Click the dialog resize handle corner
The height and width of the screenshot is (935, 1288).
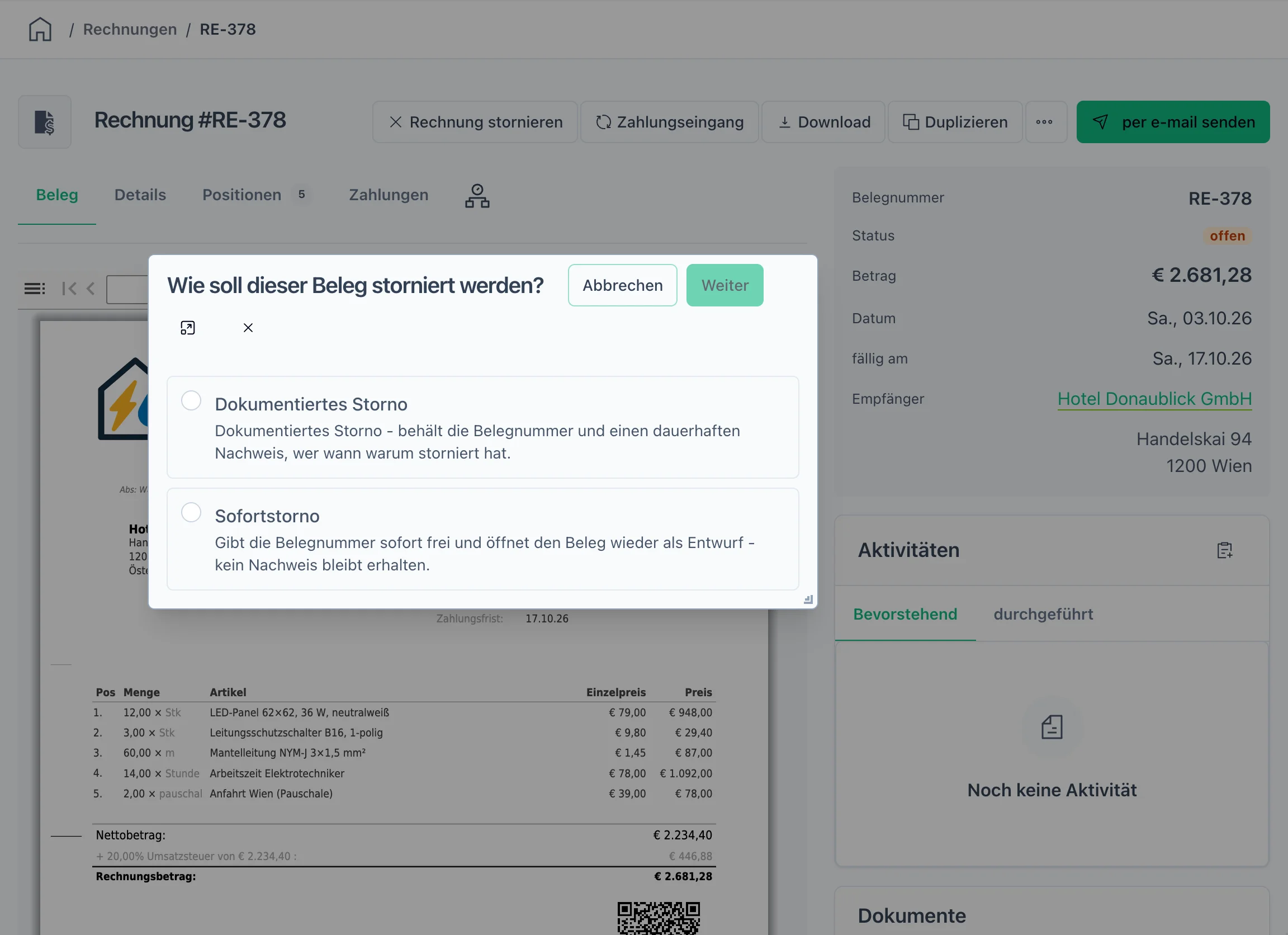click(x=808, y=600)
